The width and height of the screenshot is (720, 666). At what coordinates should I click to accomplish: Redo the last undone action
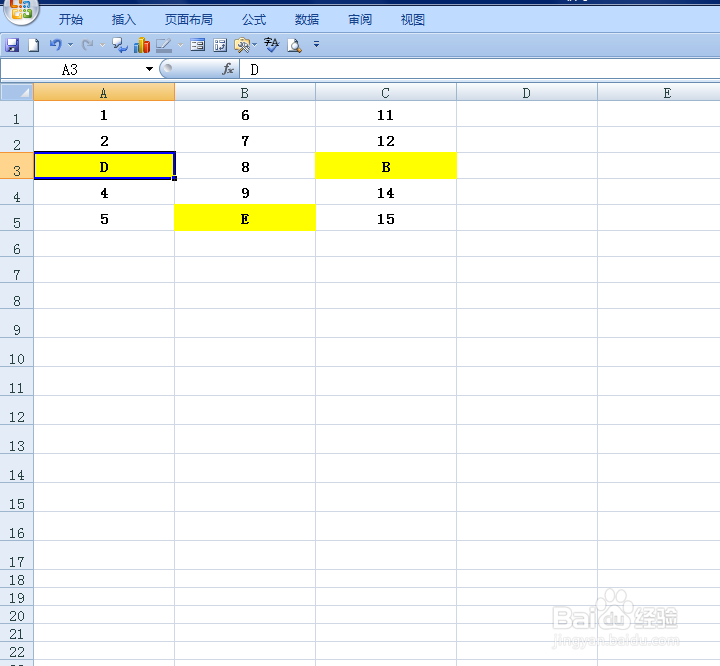pyautogui.click(x=87, y=45)
